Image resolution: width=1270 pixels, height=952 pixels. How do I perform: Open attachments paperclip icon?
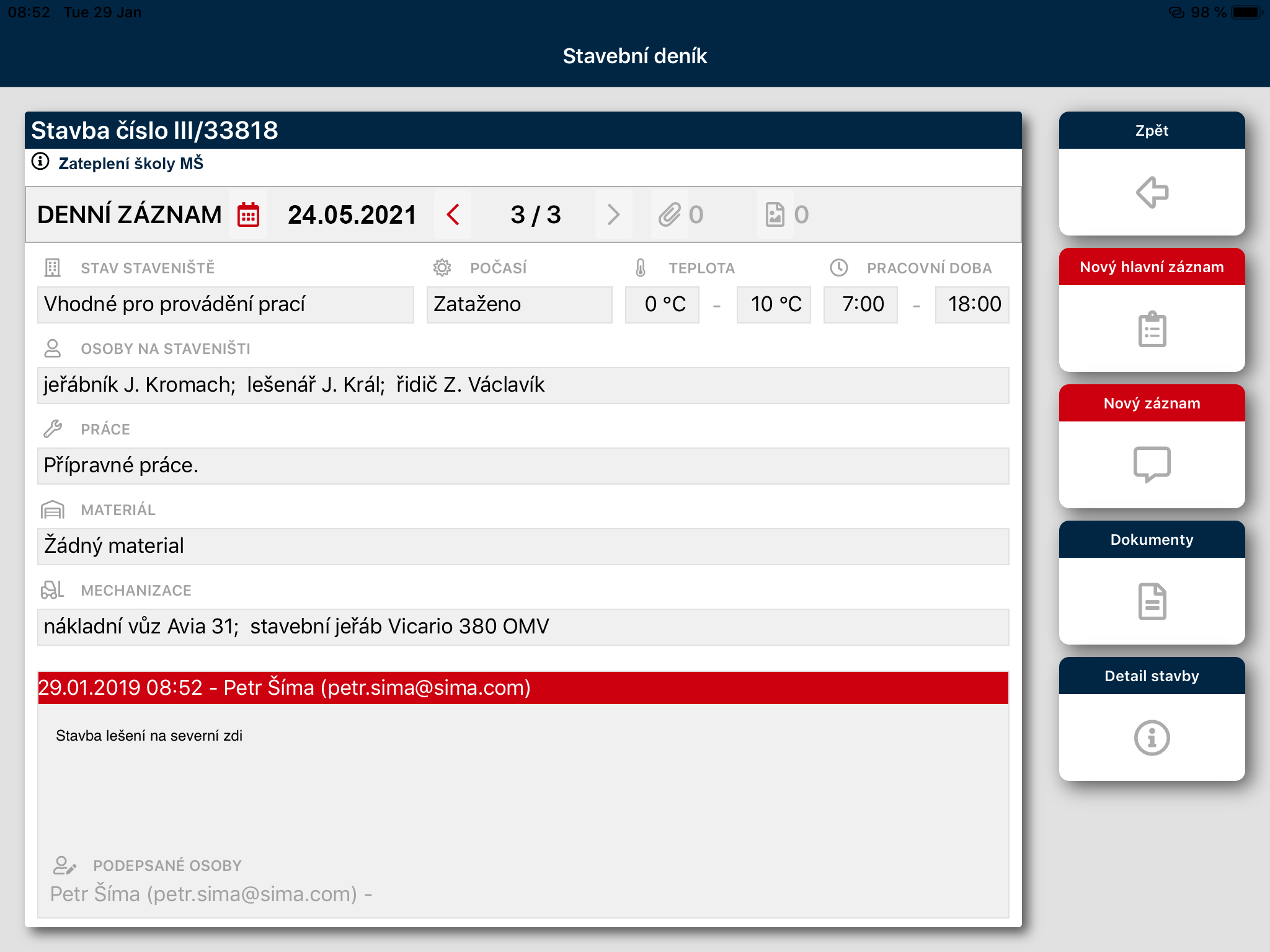(670, 215)
